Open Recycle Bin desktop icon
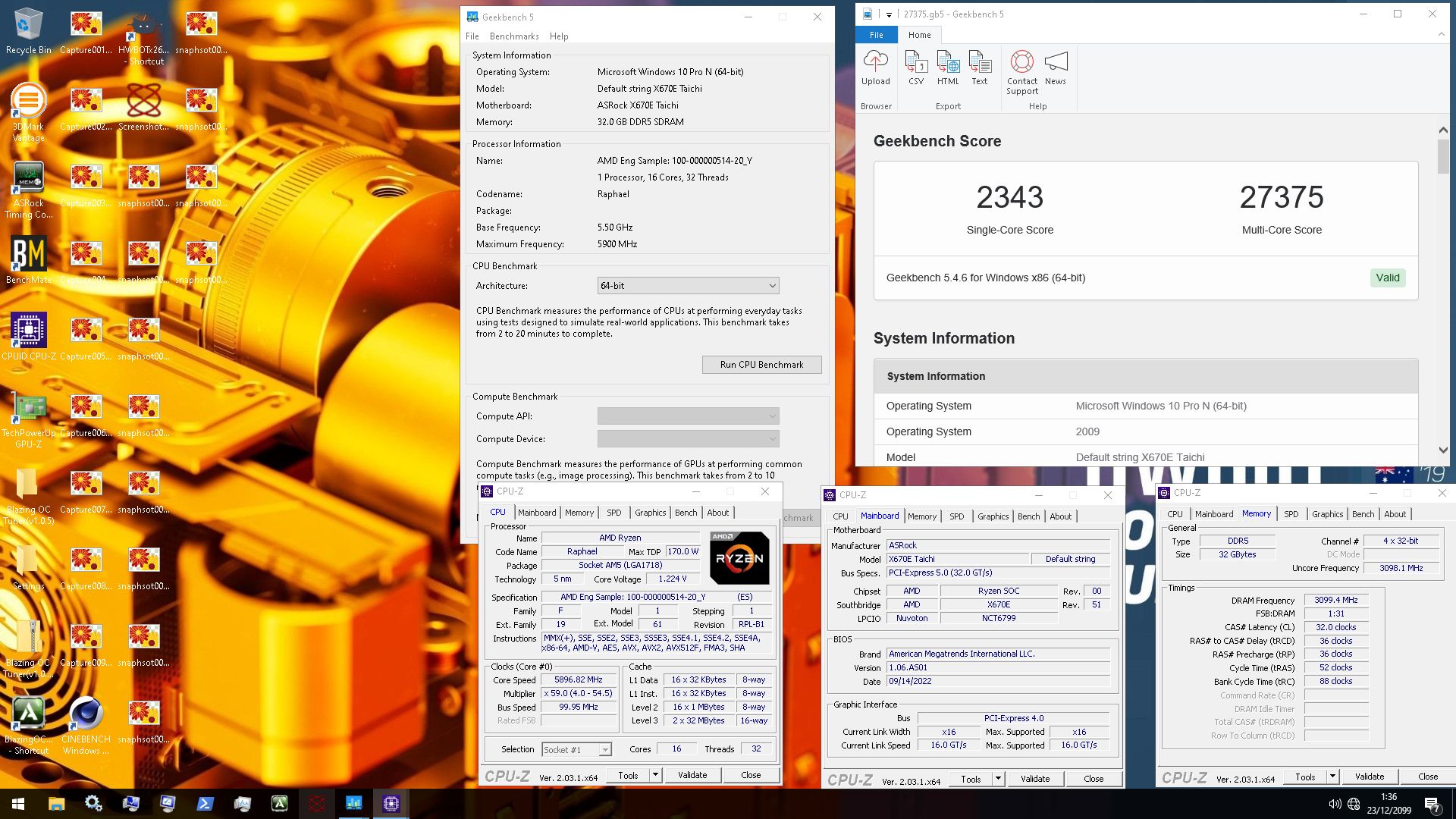This screenshot has width=1456, height=819. [29, 32]
